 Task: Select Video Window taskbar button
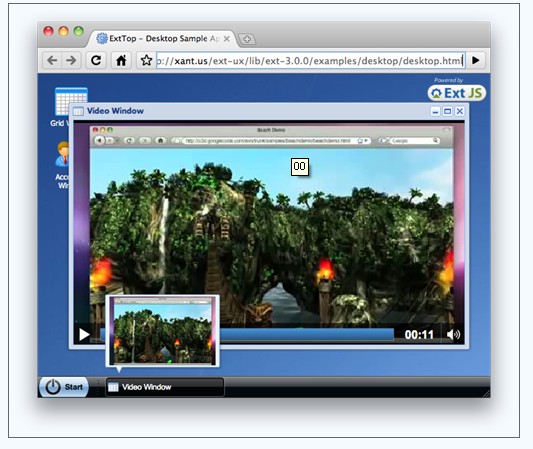165,387
